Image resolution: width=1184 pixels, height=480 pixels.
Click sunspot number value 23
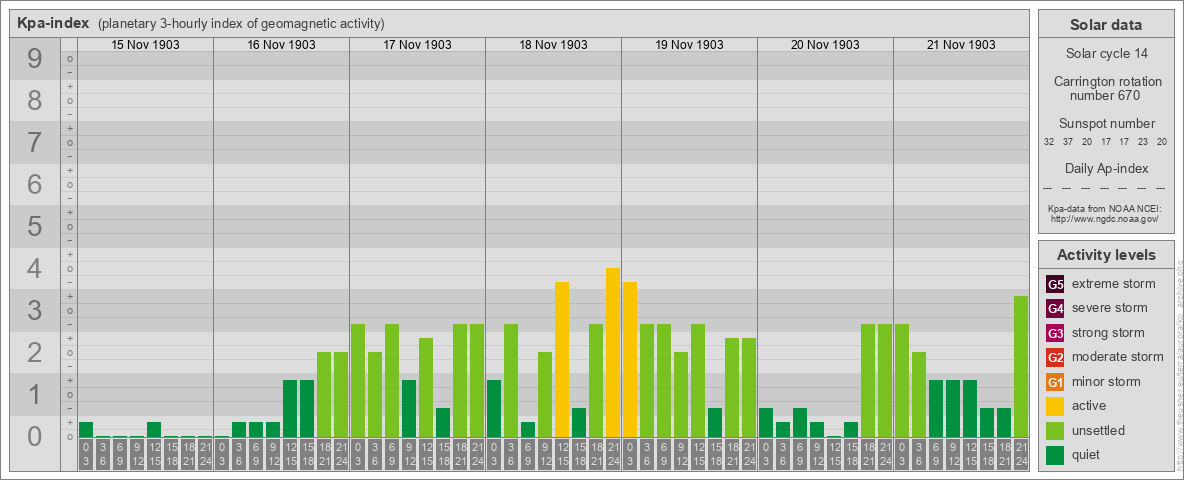coord(1143,141)
